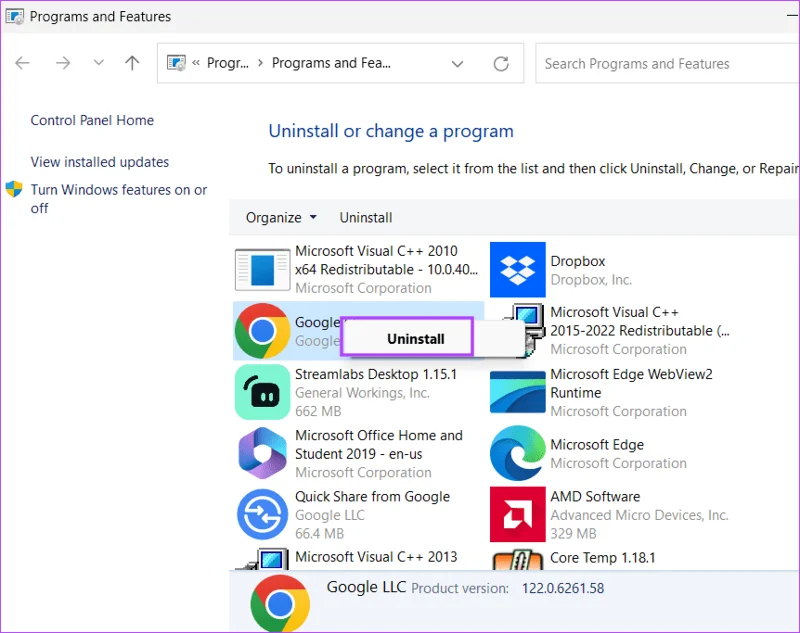Focus the Search Programs and Features box
This screenshot has width=800, height=633.
click(x=667, y=64)
